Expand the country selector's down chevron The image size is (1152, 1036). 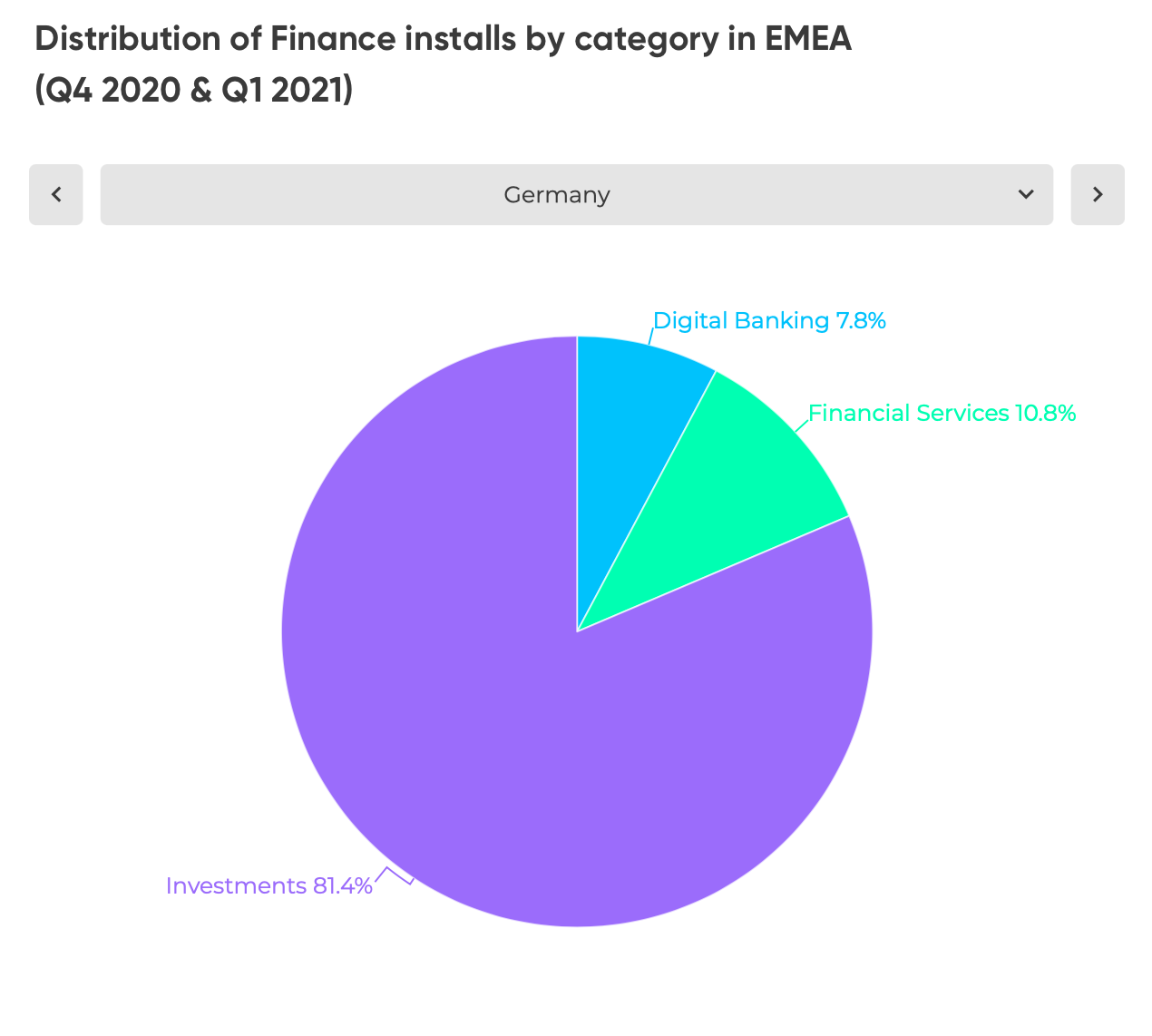(x=1026, y=194)
